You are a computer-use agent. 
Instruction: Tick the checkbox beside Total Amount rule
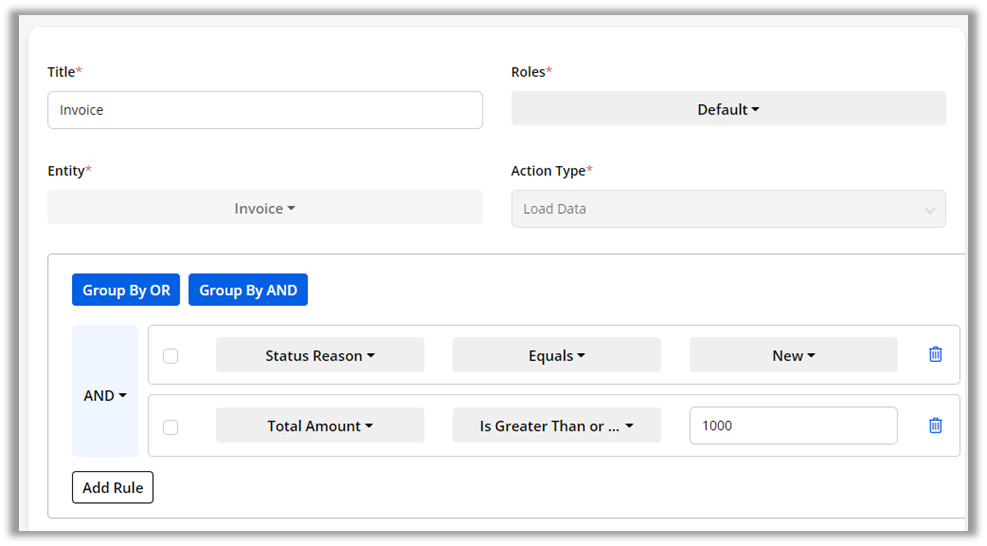pos(171,427)
